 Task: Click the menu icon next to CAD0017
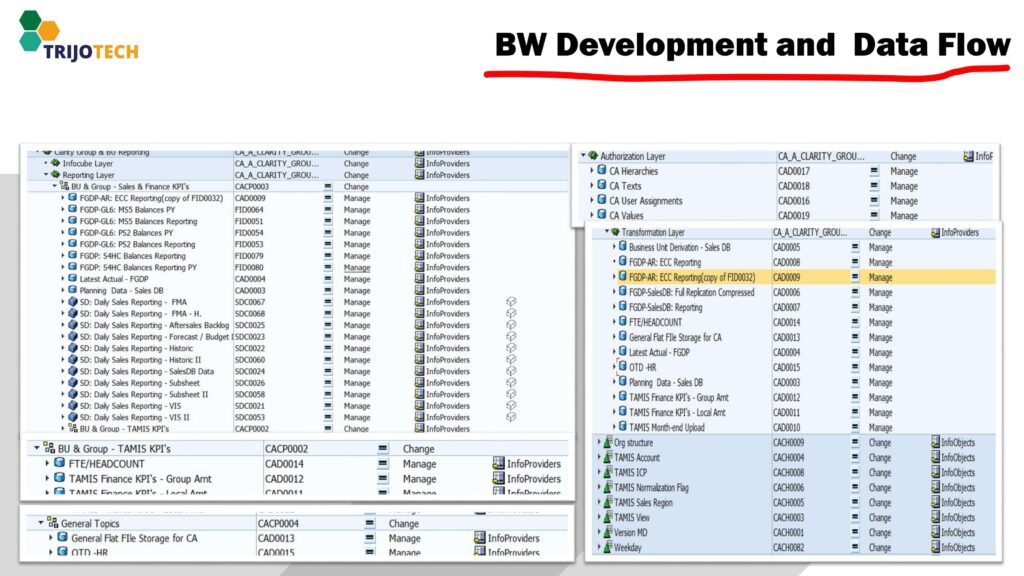tap(873, 172)
